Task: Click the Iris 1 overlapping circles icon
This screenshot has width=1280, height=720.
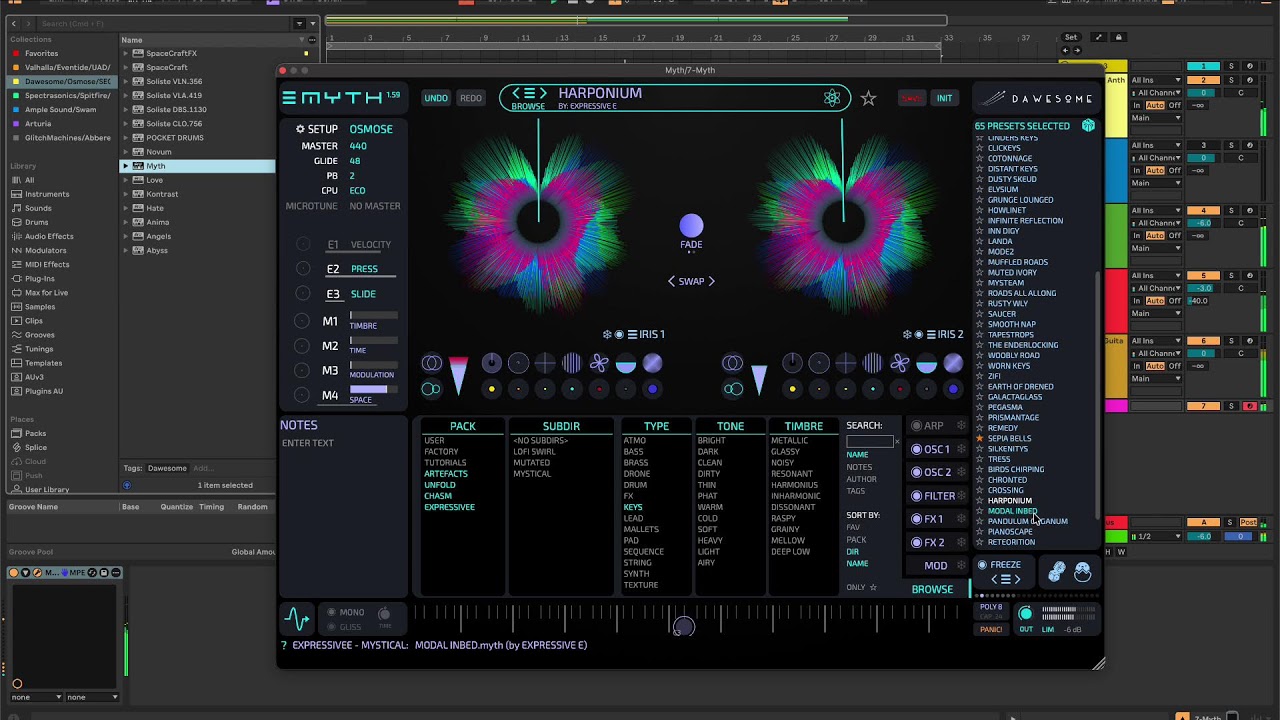Action: pos(431,363)
